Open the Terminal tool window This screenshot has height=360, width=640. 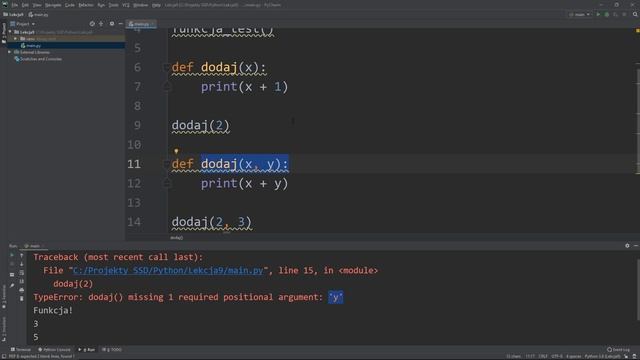point(20,349)
